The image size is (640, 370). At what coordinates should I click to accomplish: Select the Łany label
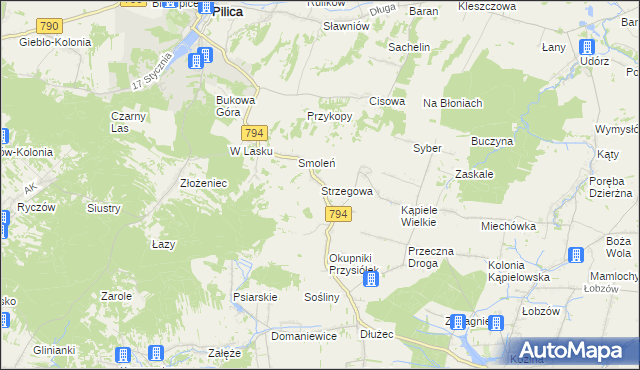point(553,47)
